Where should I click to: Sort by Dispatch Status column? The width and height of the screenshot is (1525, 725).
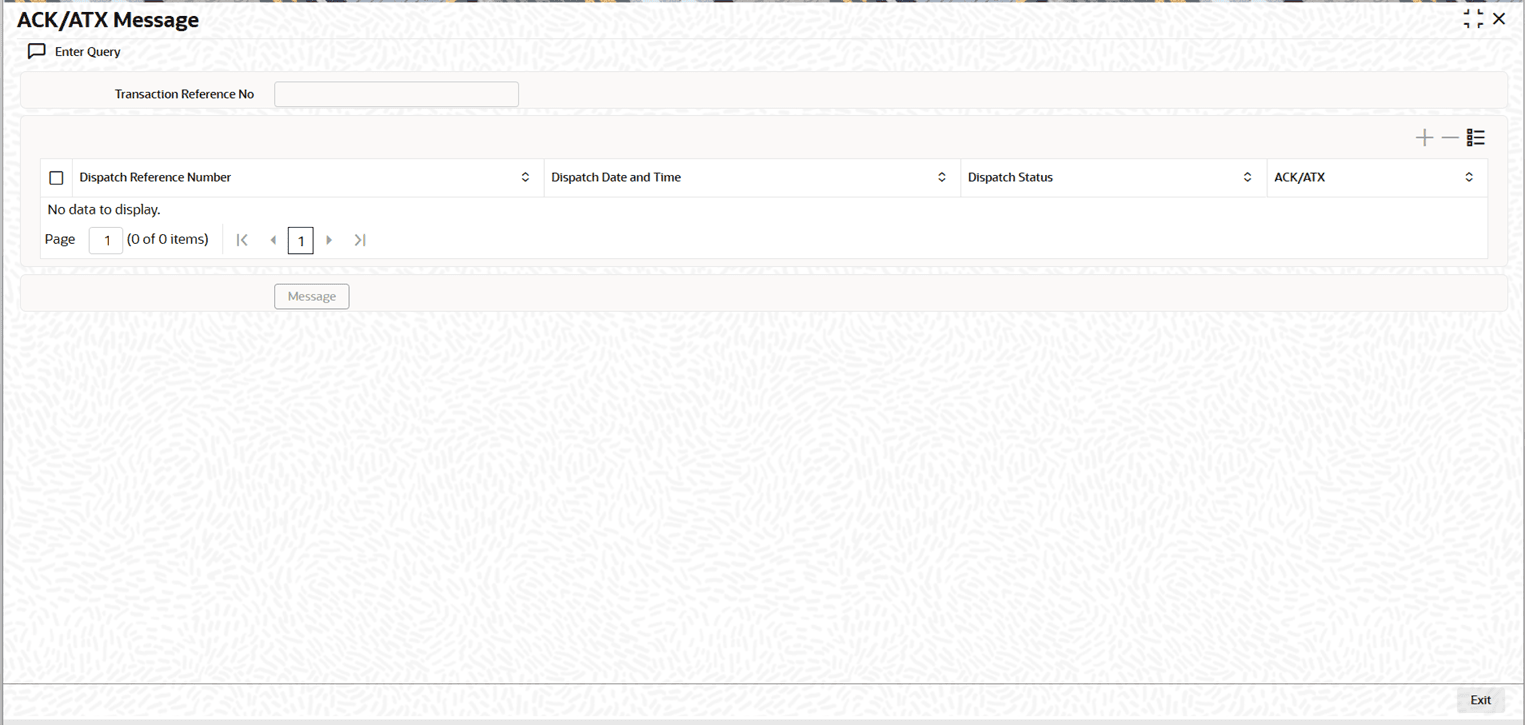tap(1247, 177)
